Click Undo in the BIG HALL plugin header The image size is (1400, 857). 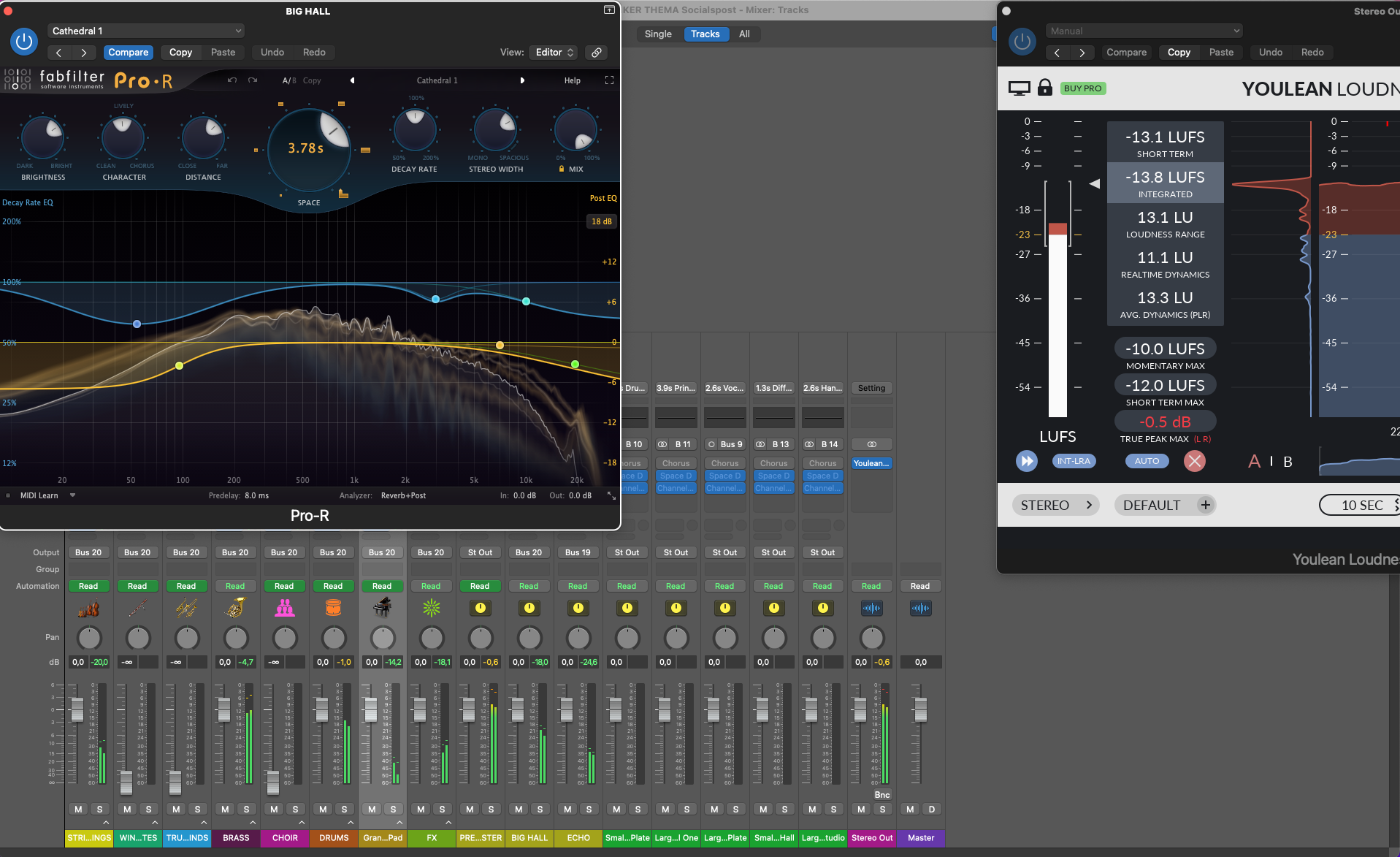[x=272, y=53]
